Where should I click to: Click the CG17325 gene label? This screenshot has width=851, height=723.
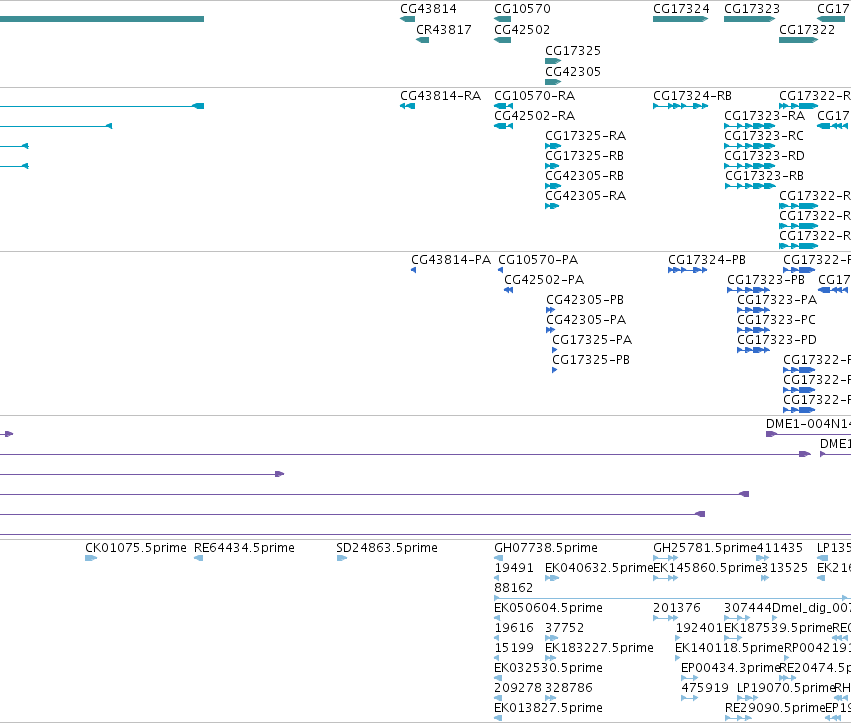573,50
